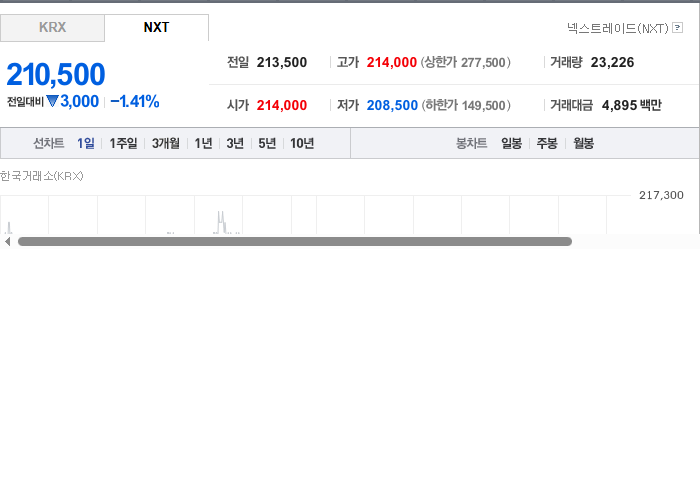Show the 1일 line chart
The width and height of the screenshot is (700, 490).
coord(86,143)
